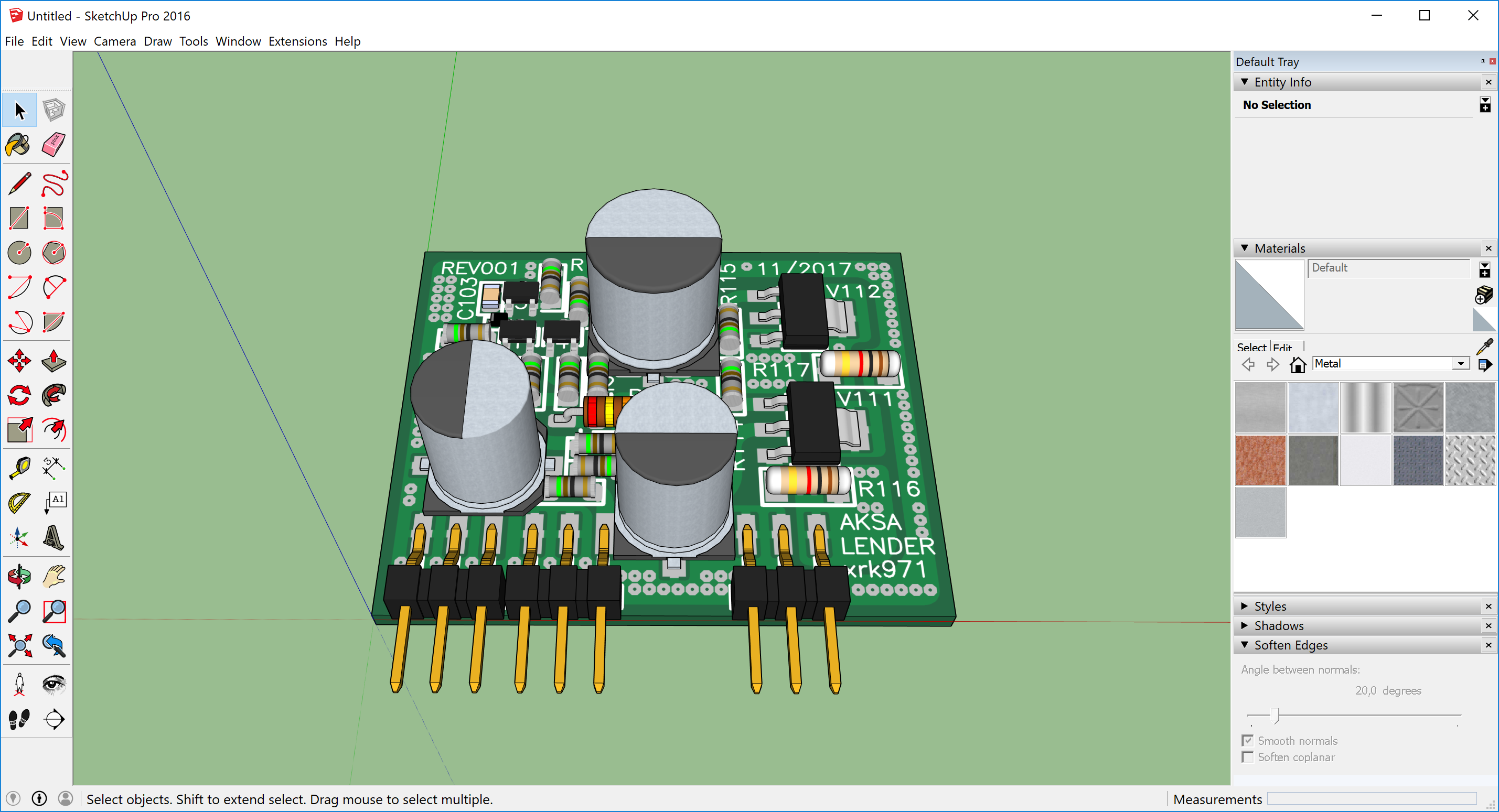
Task: Select the Protractor tool
Action: click(x=19, y=502)
